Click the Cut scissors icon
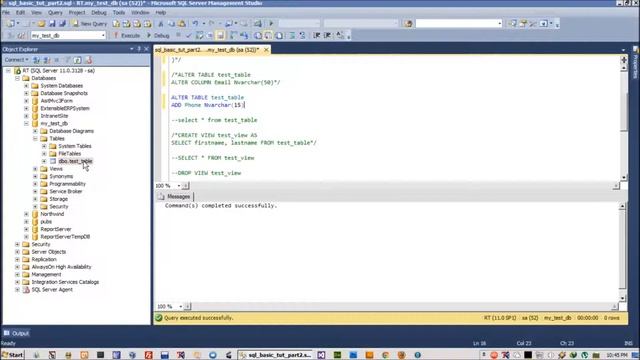Viewport: 640px width, 360px height. [x=160, y=24]
